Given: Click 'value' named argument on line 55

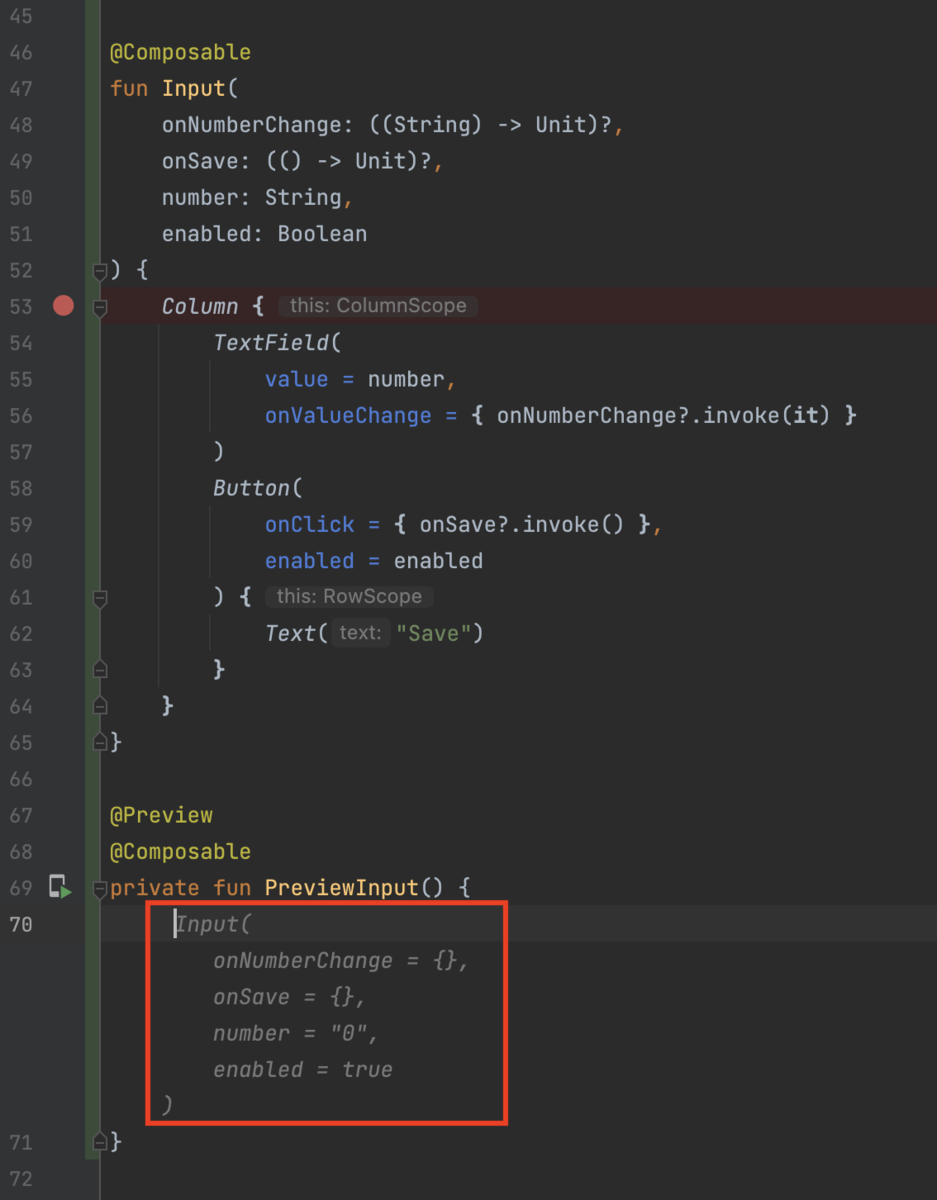Looking at the screenshot, I should 296,379.
